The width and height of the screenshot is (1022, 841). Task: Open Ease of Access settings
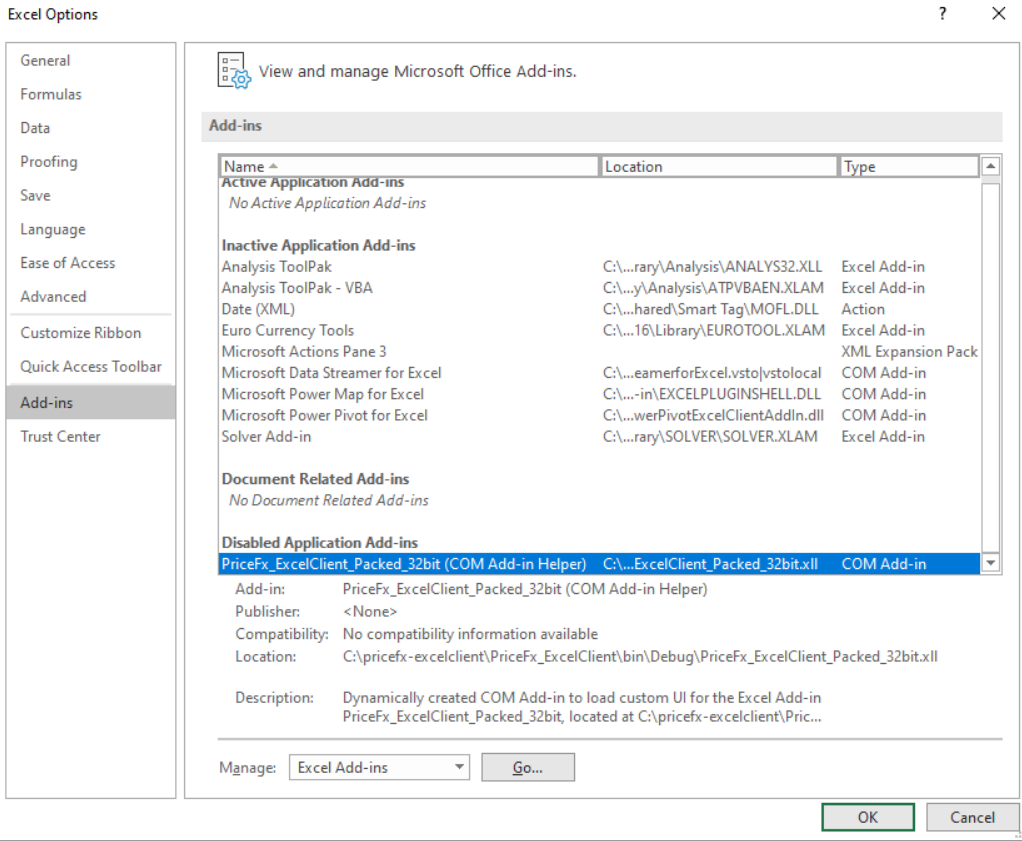click(67, 263)
